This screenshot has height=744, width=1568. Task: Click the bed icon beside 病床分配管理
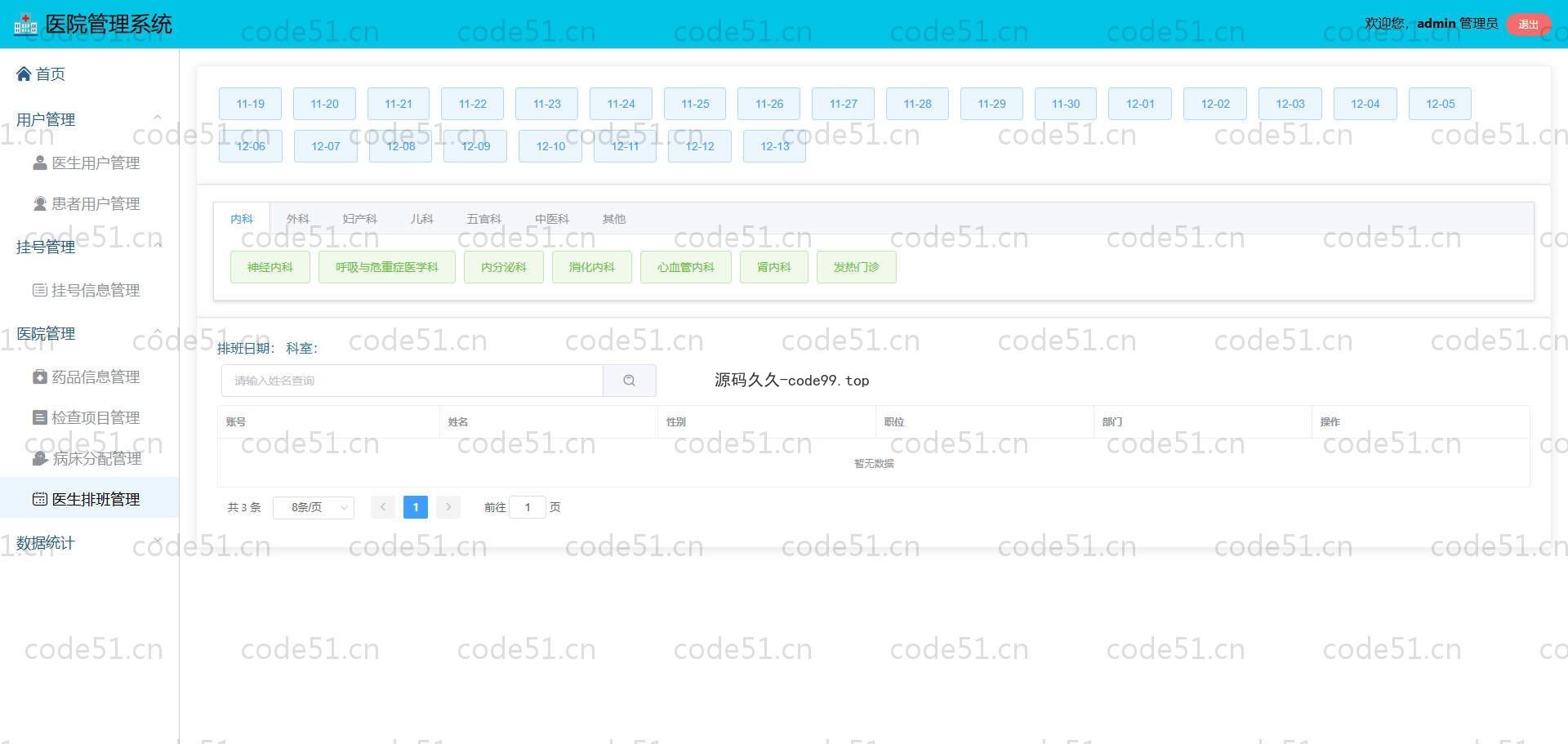39,458
